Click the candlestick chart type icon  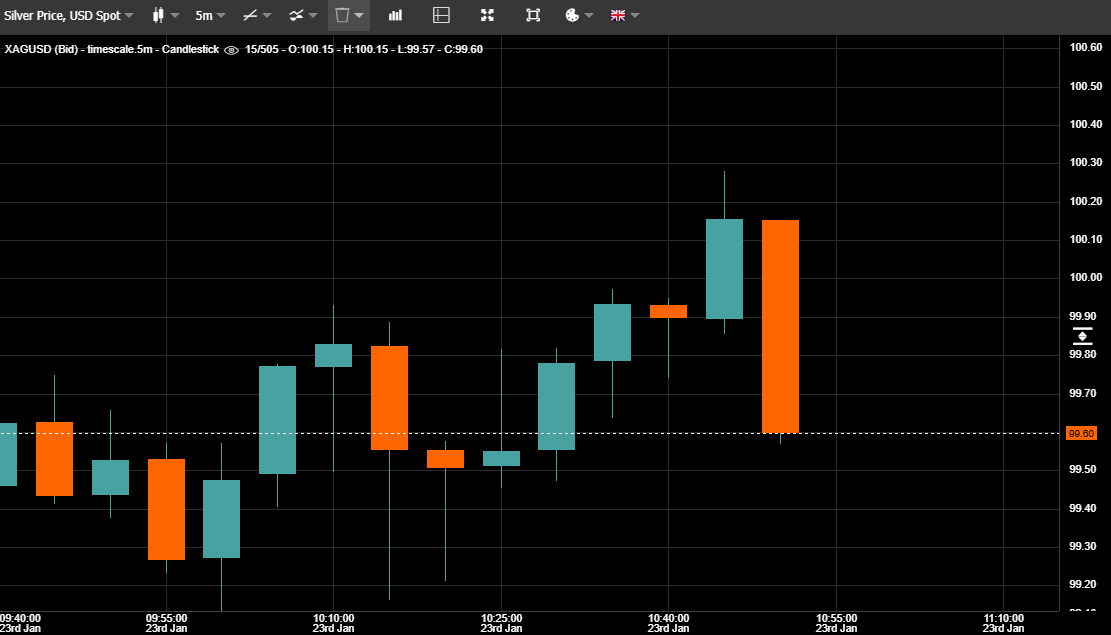(158, 15)
